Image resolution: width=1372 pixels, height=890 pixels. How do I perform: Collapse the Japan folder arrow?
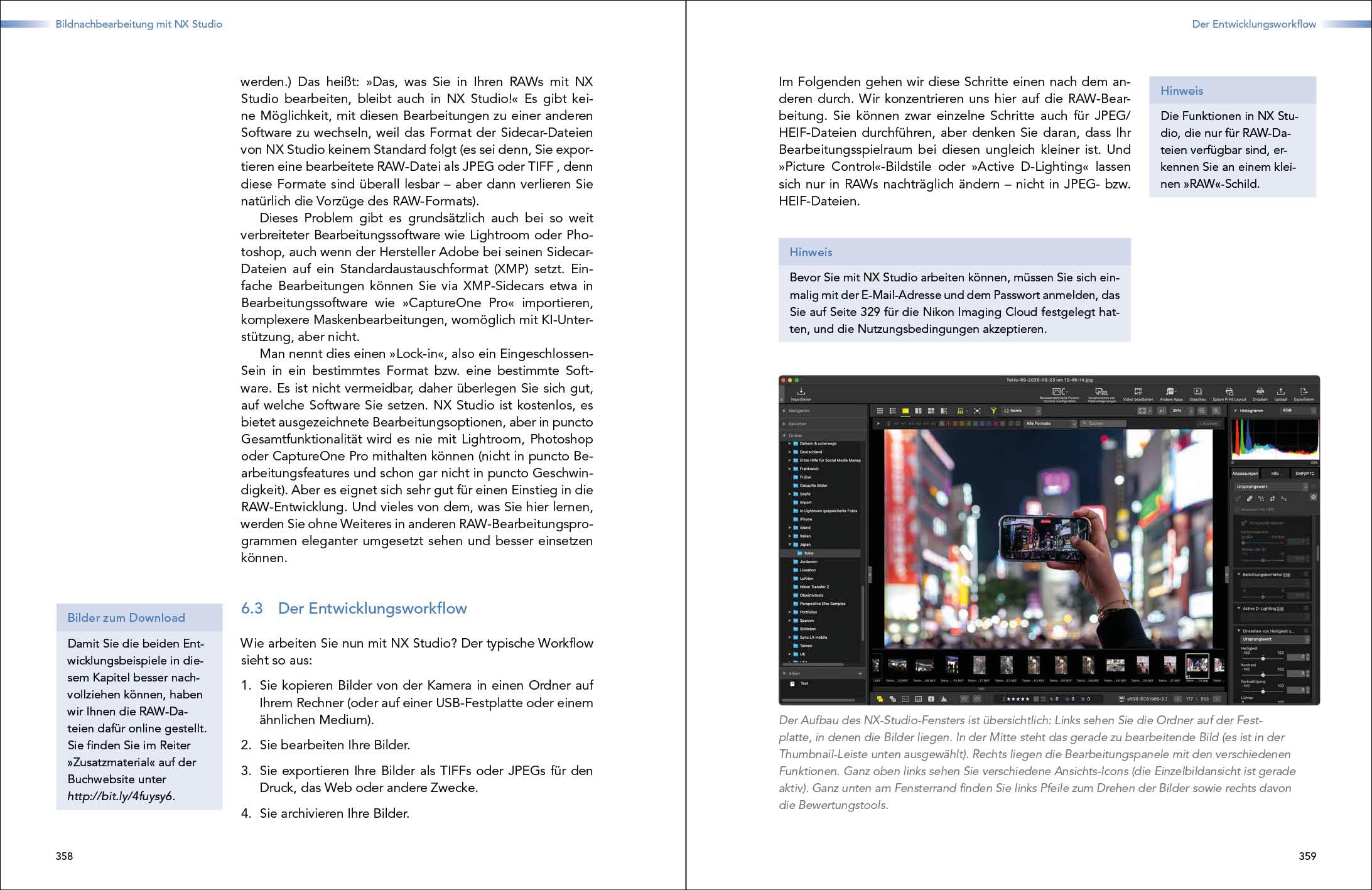pyautogui.click(x=790, y=545)
